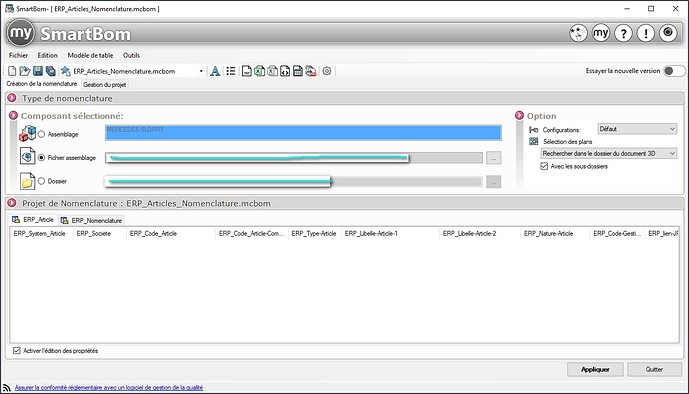The height and width of the screenshot is (394, 689).
Task: Collapse the 'Option' section
Action: (519, 116)
